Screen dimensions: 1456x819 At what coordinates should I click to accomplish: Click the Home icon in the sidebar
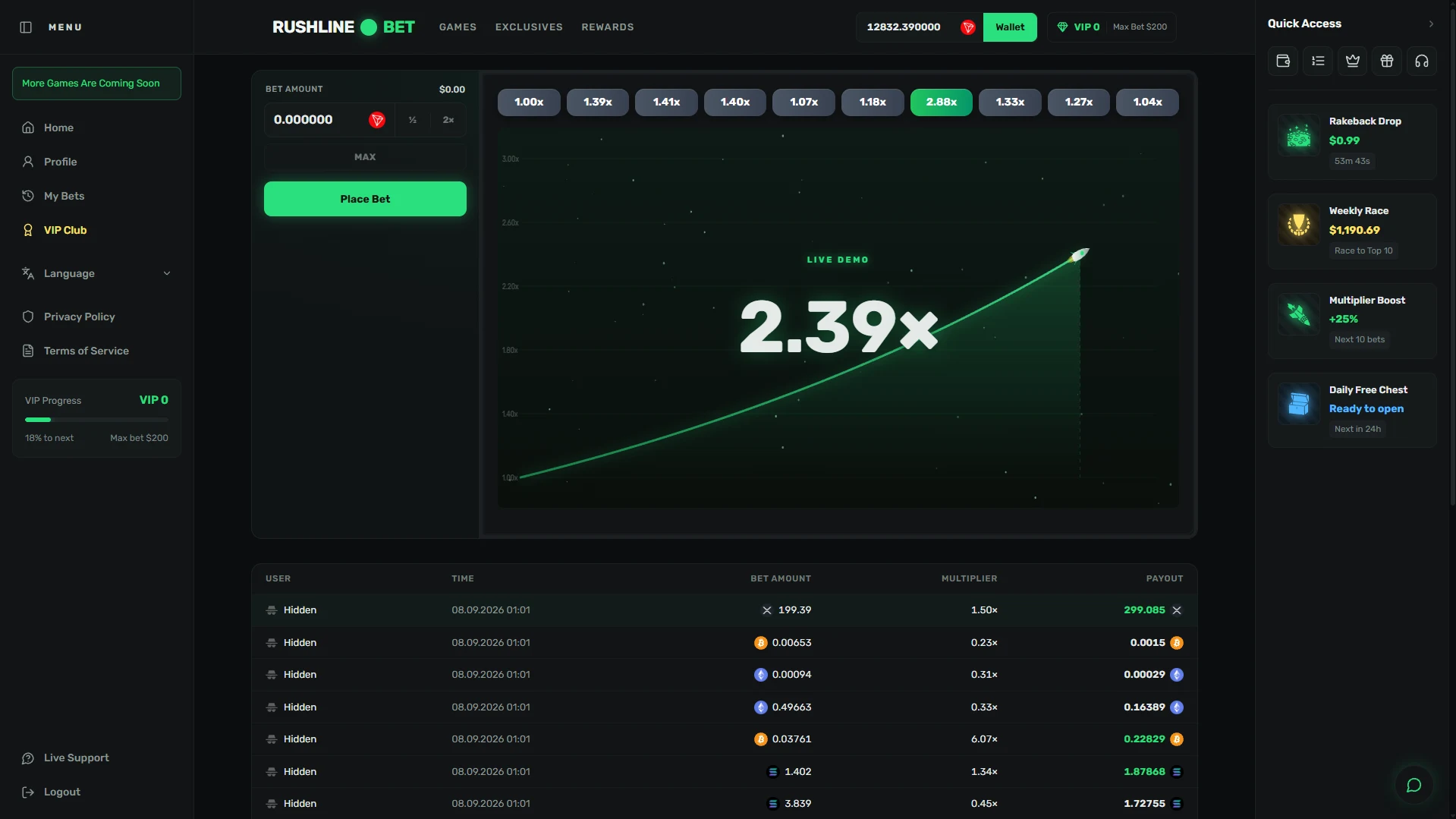coord(28,128)
